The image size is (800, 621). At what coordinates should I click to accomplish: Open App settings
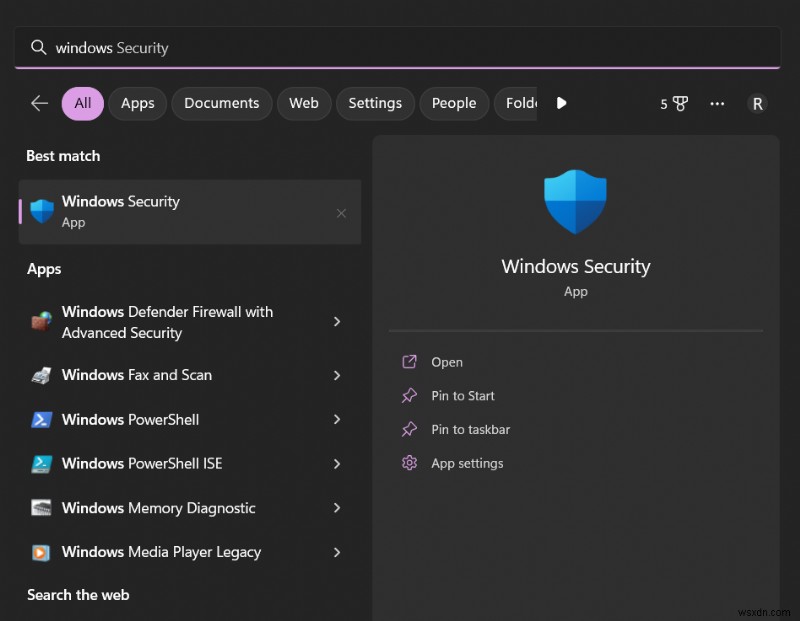coord(467,463)
